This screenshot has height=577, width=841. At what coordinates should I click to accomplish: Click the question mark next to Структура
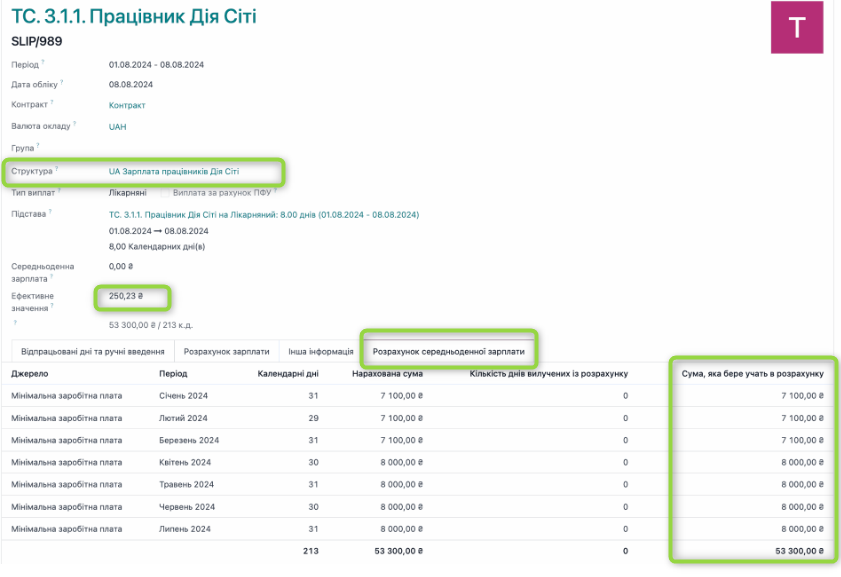click(x=57, y=169)
